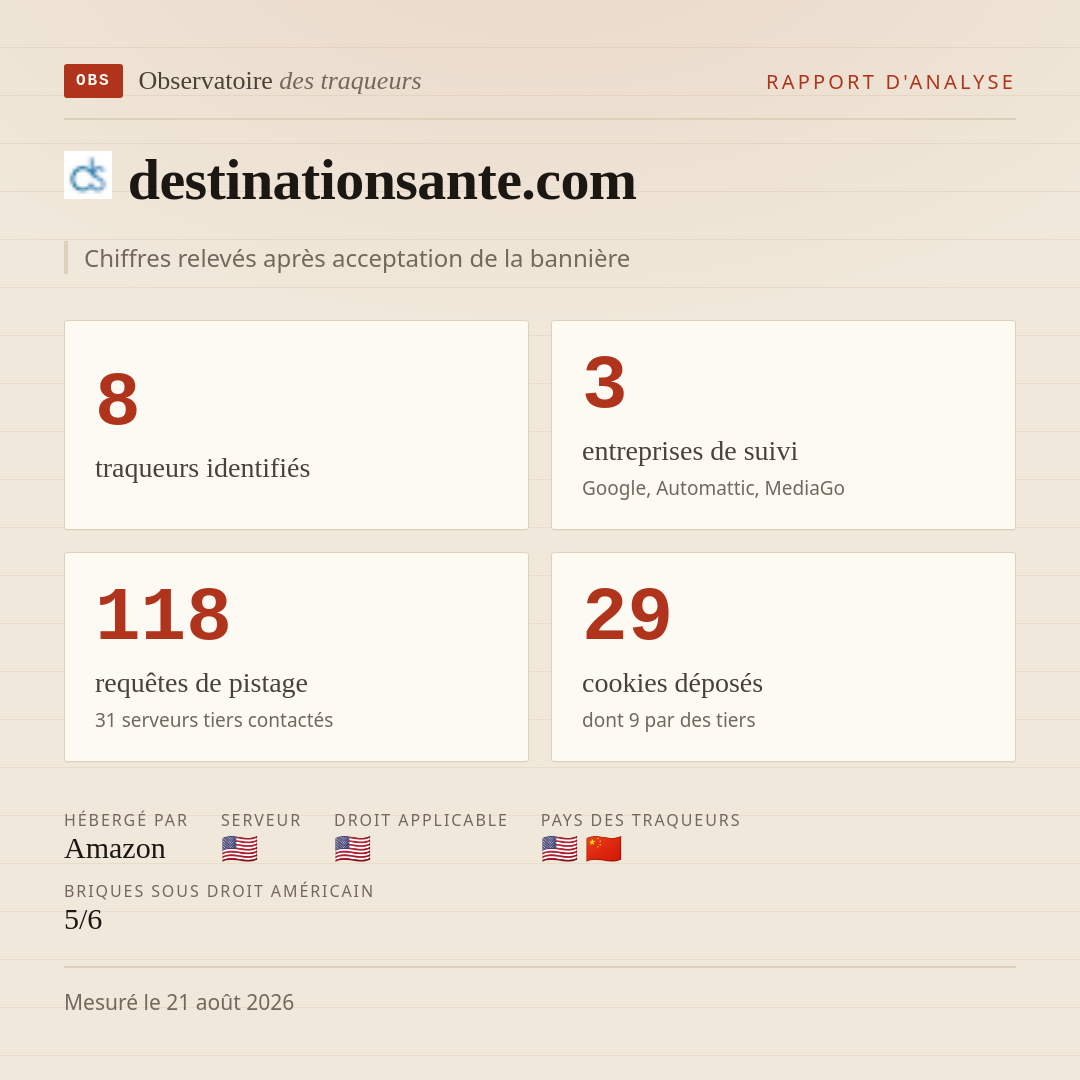
Task: Click the Mesuré le 21 août 2026 date
Action: tap(179, 1002)
